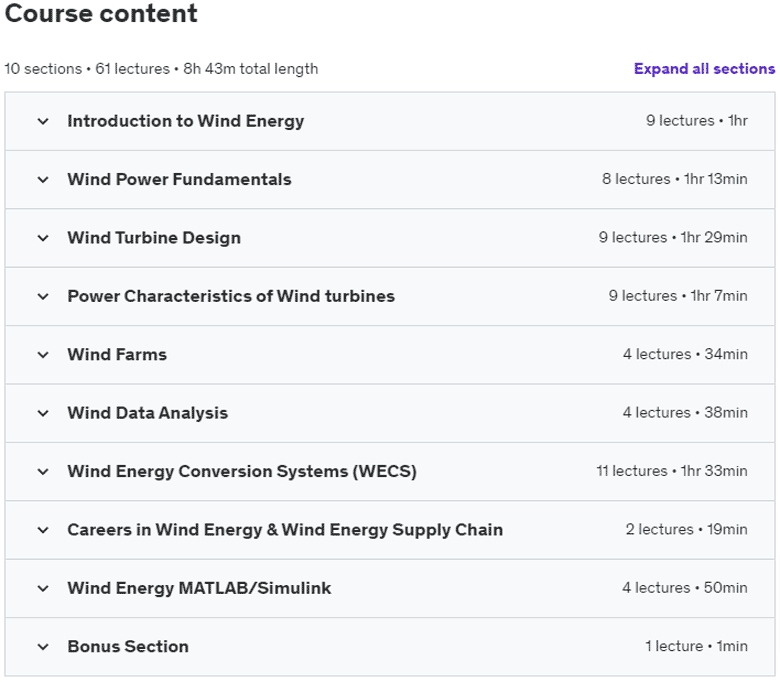The width and height of the screenshot is (780, 682).
Task: Click the '4 lectures • 38min' text
Action: (x=685, y=412)
